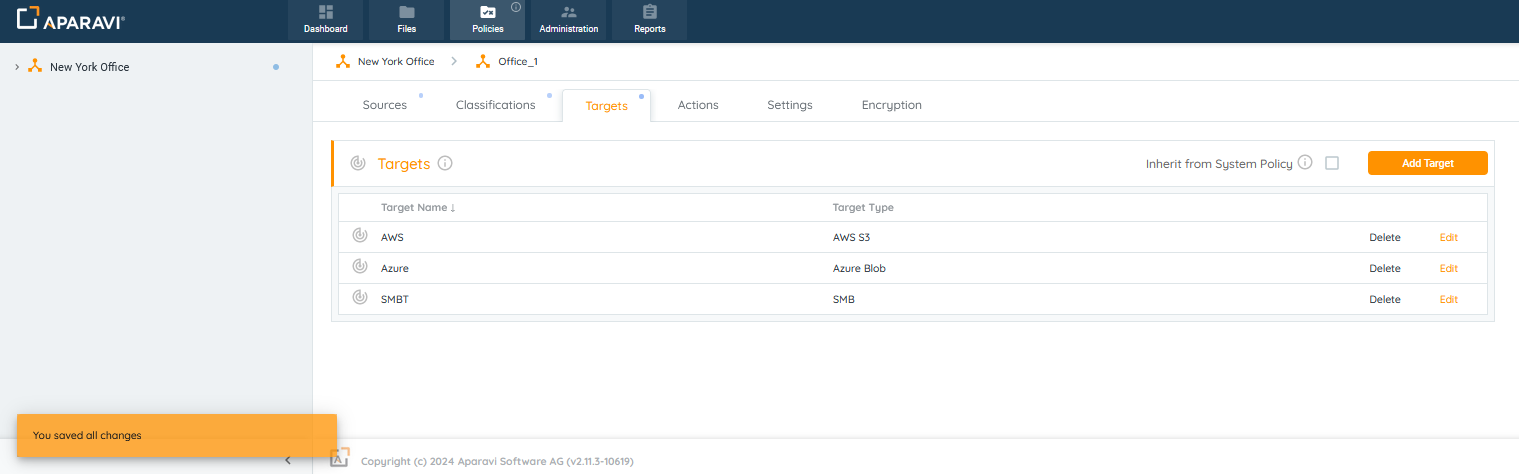Edit the SMBT target
The height and width of the screenshot is (474, 1519).
(x=1448, y=299)
